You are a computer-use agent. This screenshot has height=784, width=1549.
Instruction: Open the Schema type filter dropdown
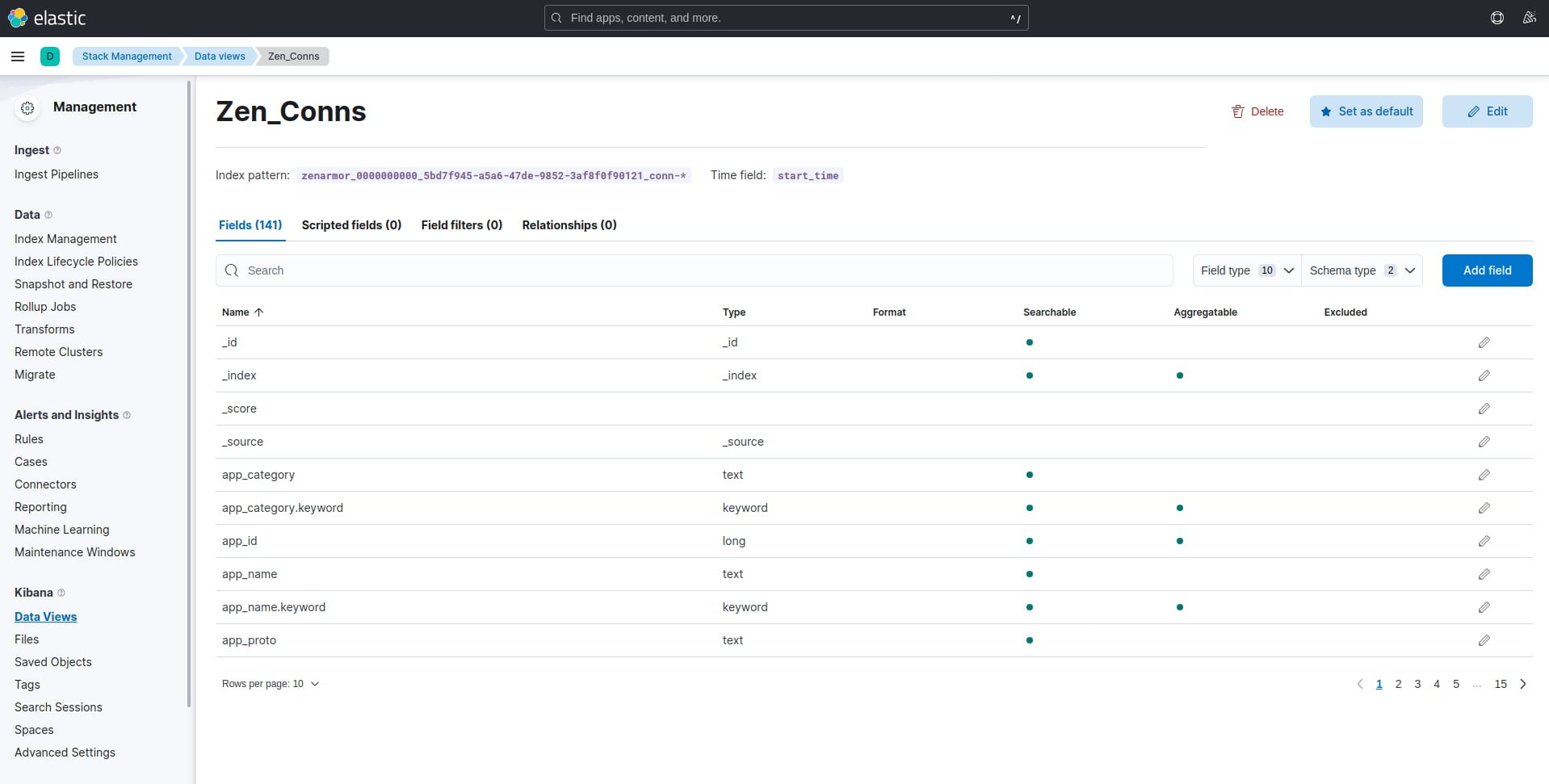click(x=1362, y=270)
